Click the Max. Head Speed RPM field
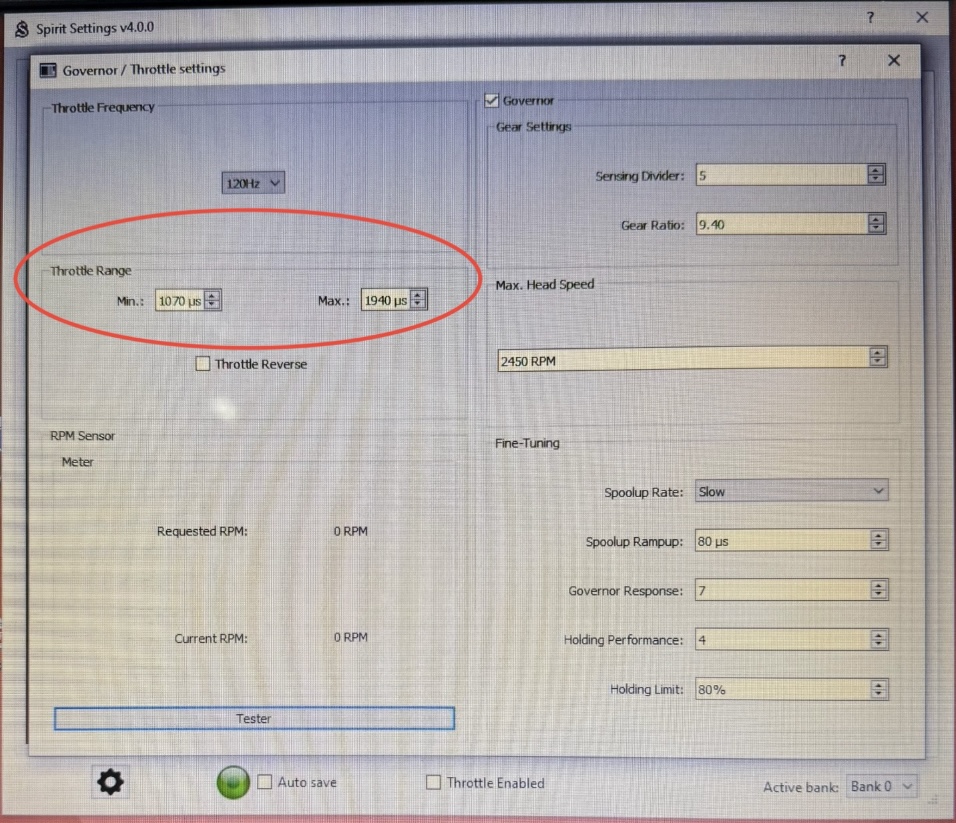956x823 pixels. (x=682, y=360)
